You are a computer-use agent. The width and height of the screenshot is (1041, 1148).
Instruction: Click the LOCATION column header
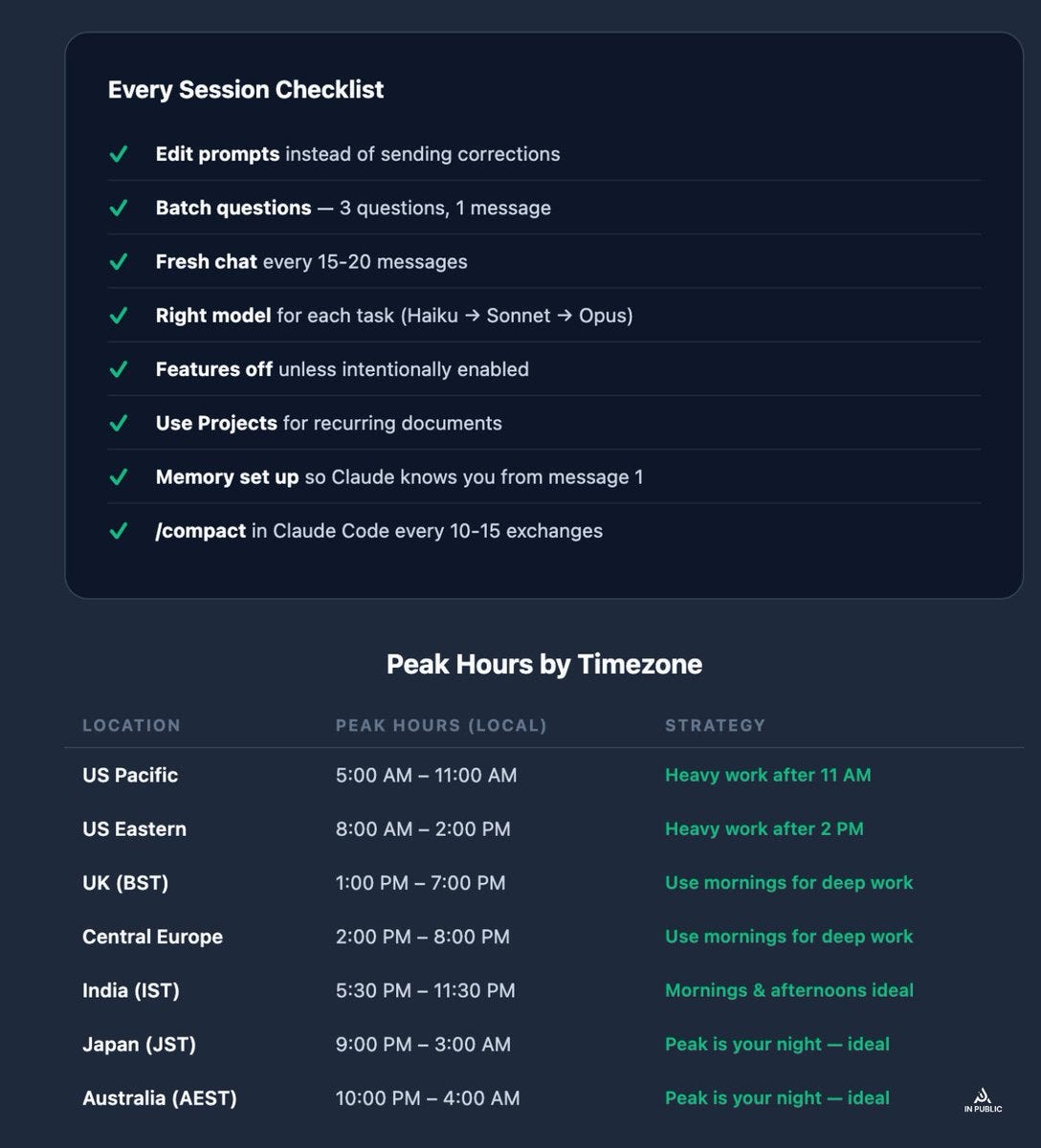coord(131,725)
